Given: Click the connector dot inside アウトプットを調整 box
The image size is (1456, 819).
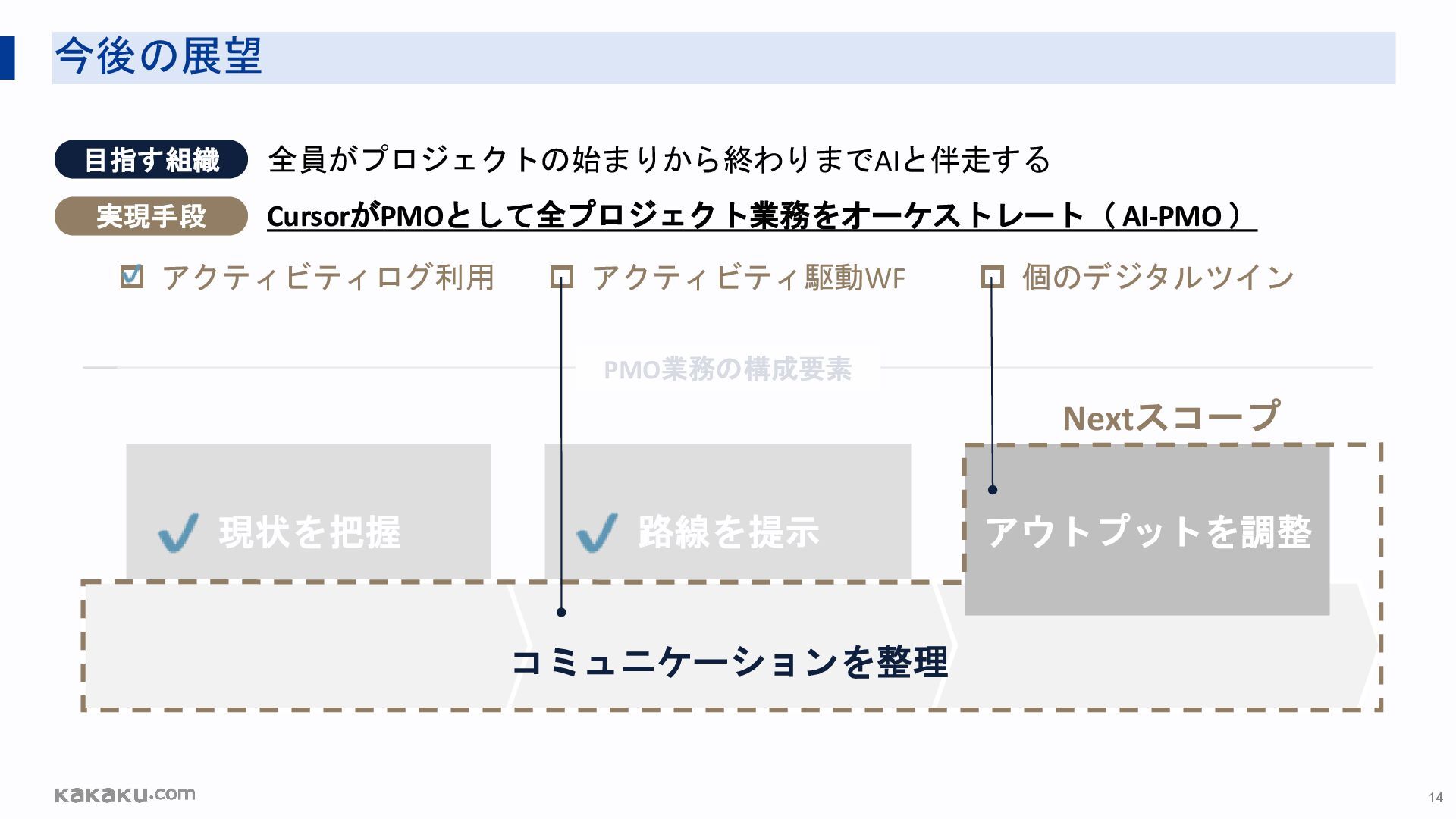Looking at the screenshot, I should 993,490.
